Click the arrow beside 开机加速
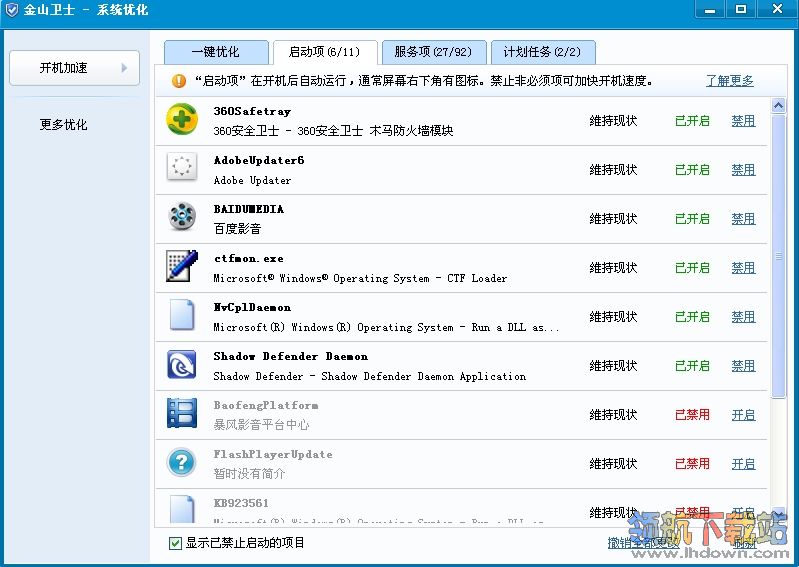Image resolution: width=799 pixels, height=567 pixels. click(124, 68)
